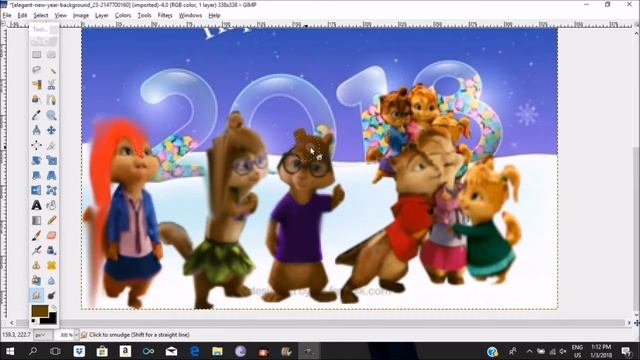Pick the Fuzzy Select wand tool
640x360 pixels.
click(51, 70)
